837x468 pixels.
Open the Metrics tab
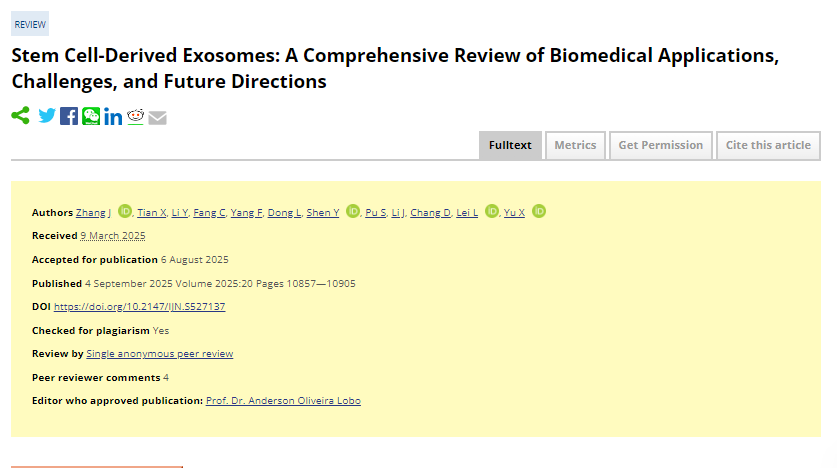coord(575,145)
